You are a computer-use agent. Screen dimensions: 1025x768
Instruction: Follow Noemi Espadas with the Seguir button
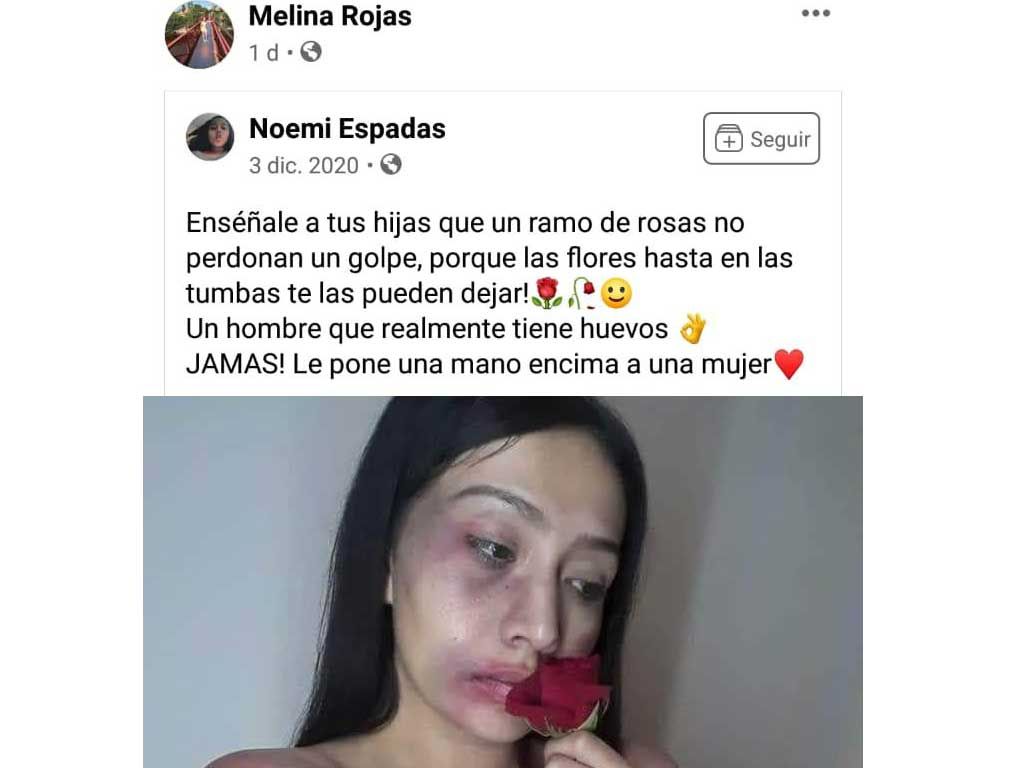[x=761, y=139]
